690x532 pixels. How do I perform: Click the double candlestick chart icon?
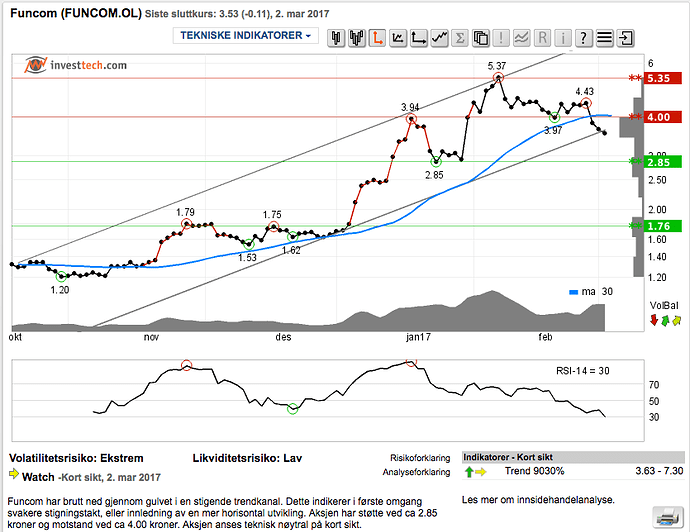click(357, 38)
